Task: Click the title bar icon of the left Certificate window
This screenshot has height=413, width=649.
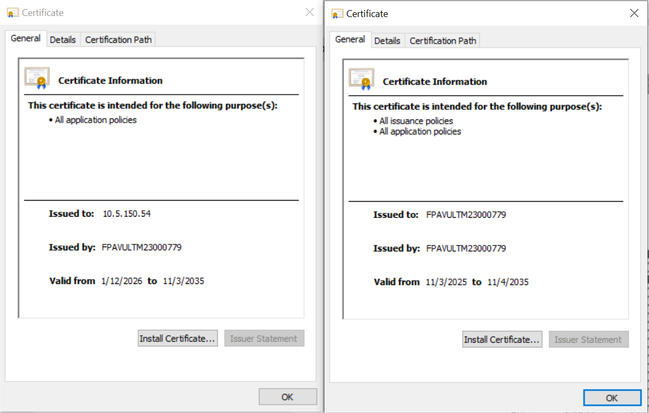Action: click(12, 13)
